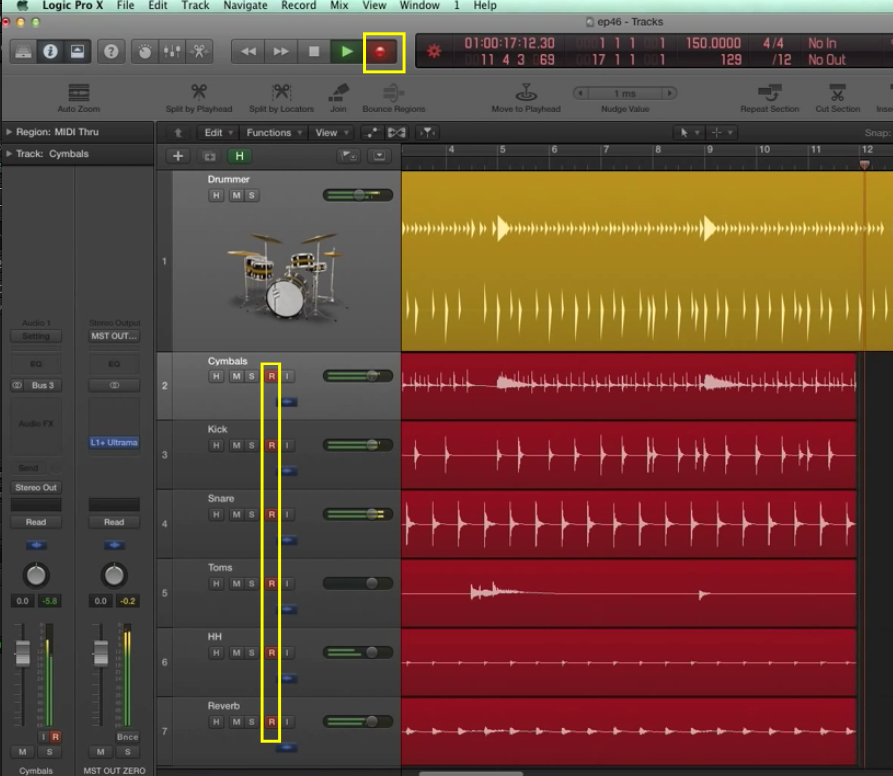
Task: Toggle input monitoring on HH track
Action: [x=287, y=653]
